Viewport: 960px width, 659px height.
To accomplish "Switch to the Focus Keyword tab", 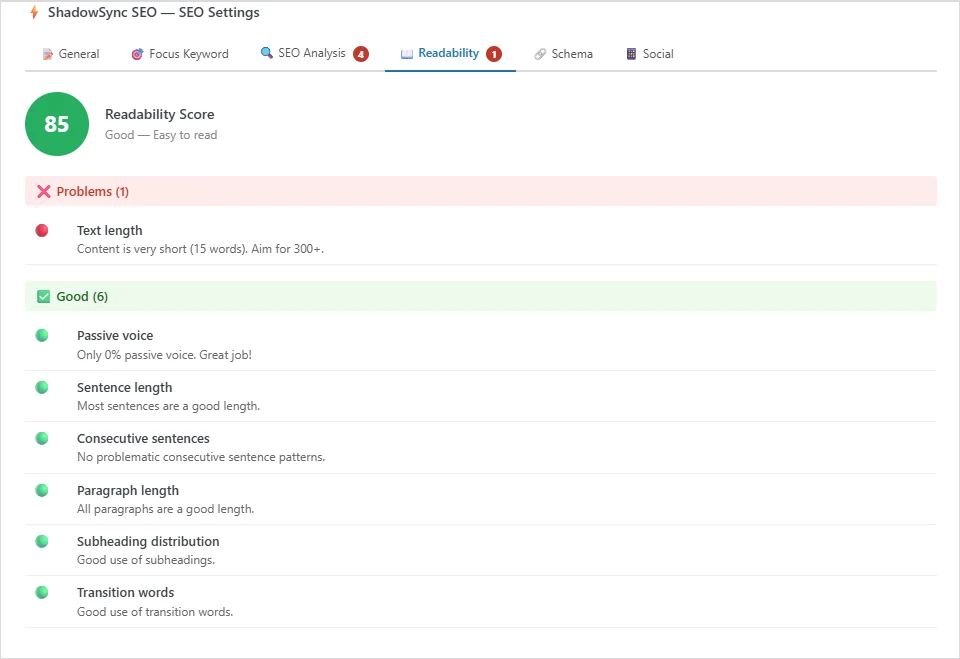I will (x=180, y=54).
